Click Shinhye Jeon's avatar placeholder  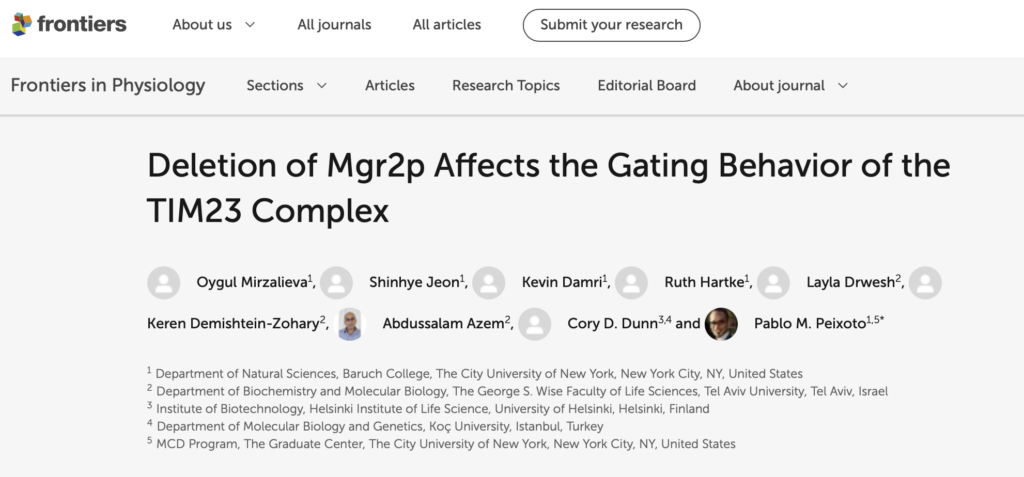click(x=336, y=283)
